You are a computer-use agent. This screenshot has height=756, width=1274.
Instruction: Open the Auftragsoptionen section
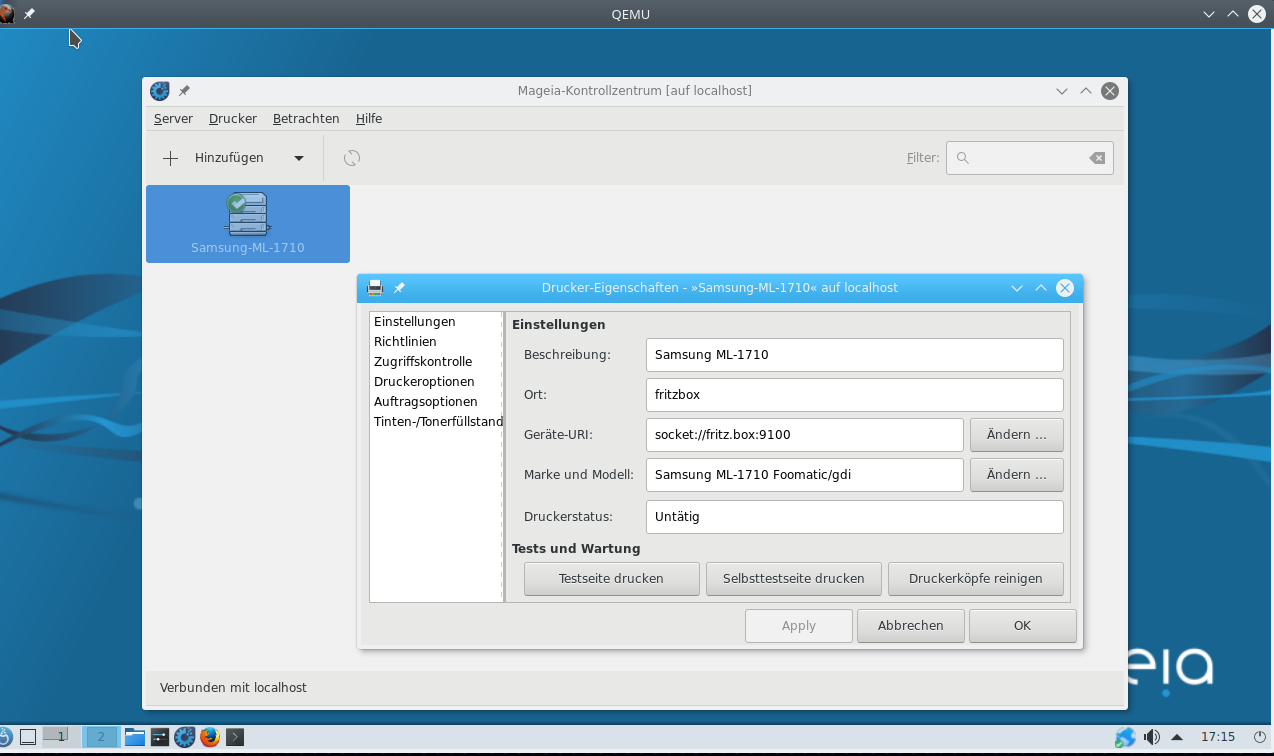[x=436, y=402]
